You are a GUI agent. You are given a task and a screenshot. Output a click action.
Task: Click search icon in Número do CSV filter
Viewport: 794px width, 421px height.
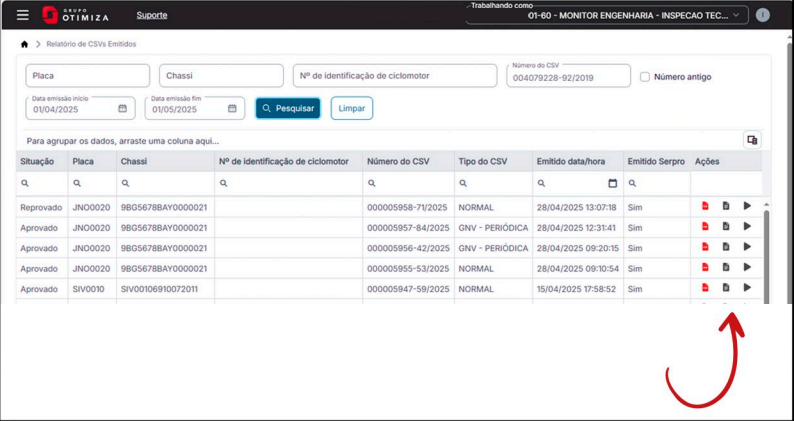[371, 183]
